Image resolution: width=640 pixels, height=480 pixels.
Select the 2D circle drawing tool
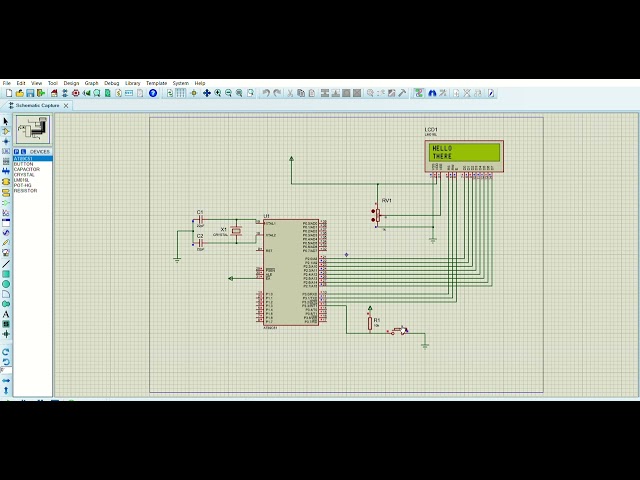click(x=6, y=284)
